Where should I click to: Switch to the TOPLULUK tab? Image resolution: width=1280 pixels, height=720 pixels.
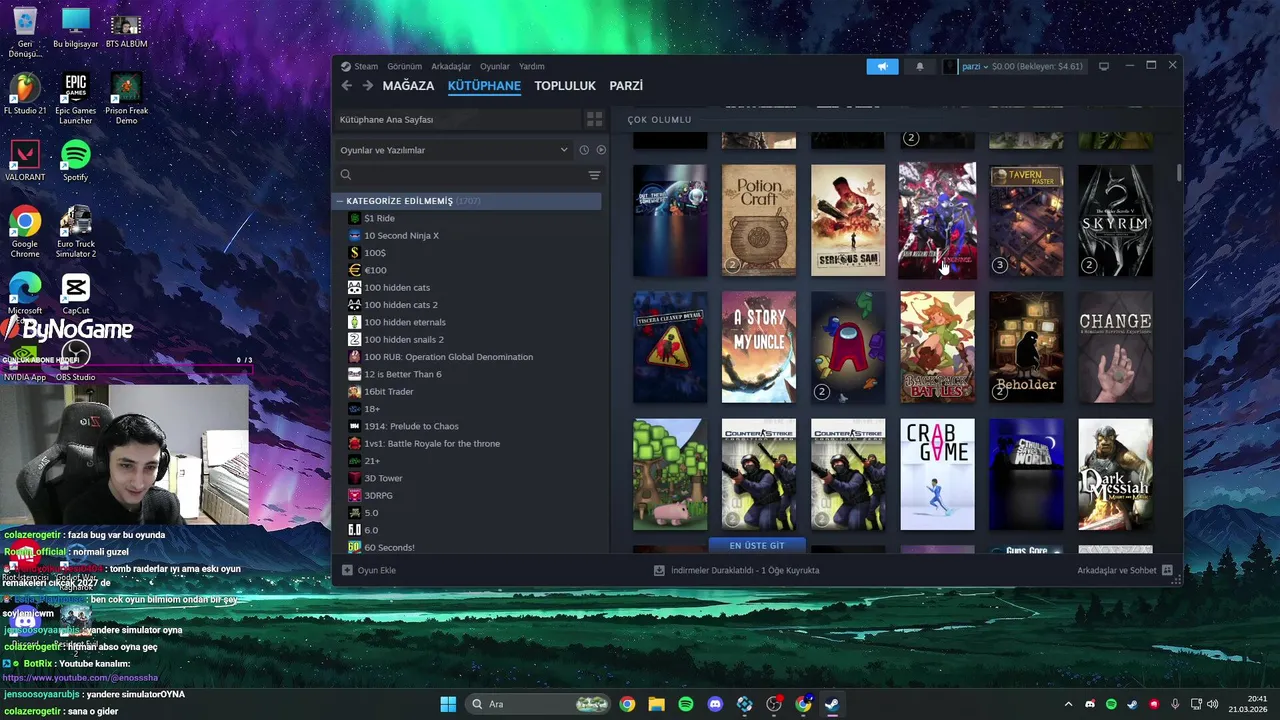pos(565,86)
